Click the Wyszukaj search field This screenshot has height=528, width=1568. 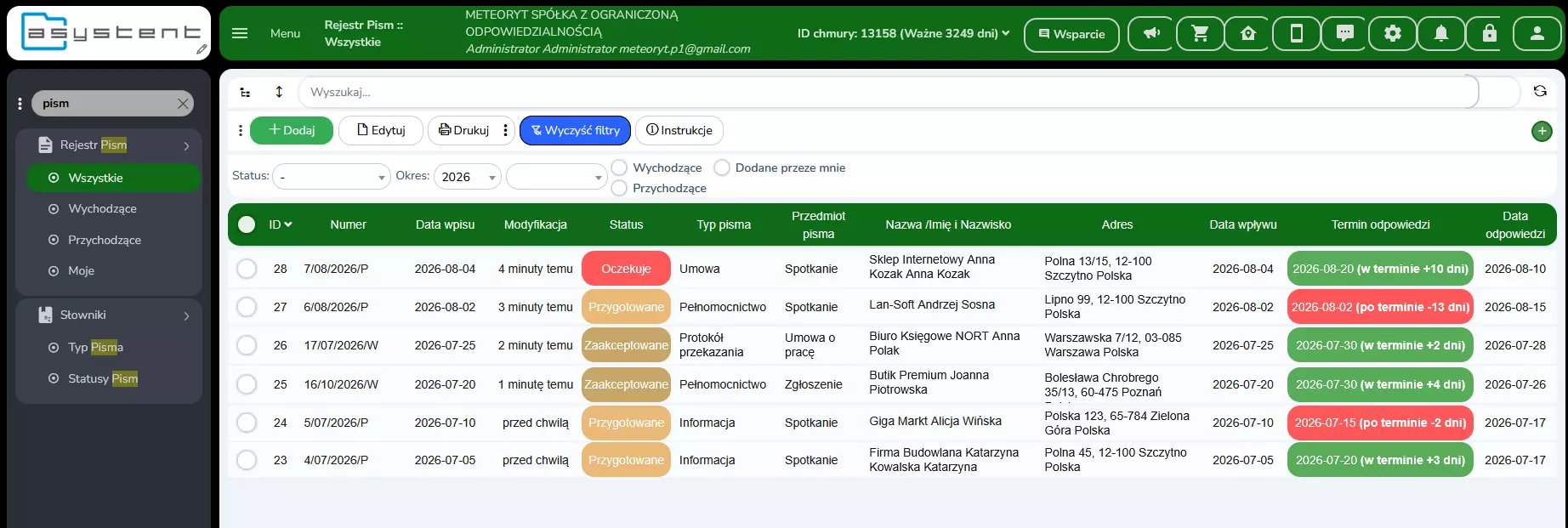[889, 92]
